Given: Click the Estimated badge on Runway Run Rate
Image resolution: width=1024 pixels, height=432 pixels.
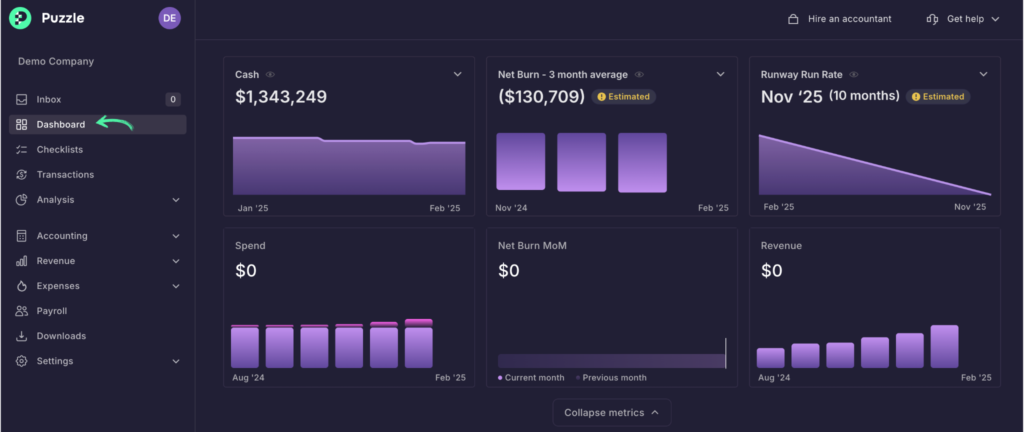Looking at the screenshot, I should click(x=938, y=97).
